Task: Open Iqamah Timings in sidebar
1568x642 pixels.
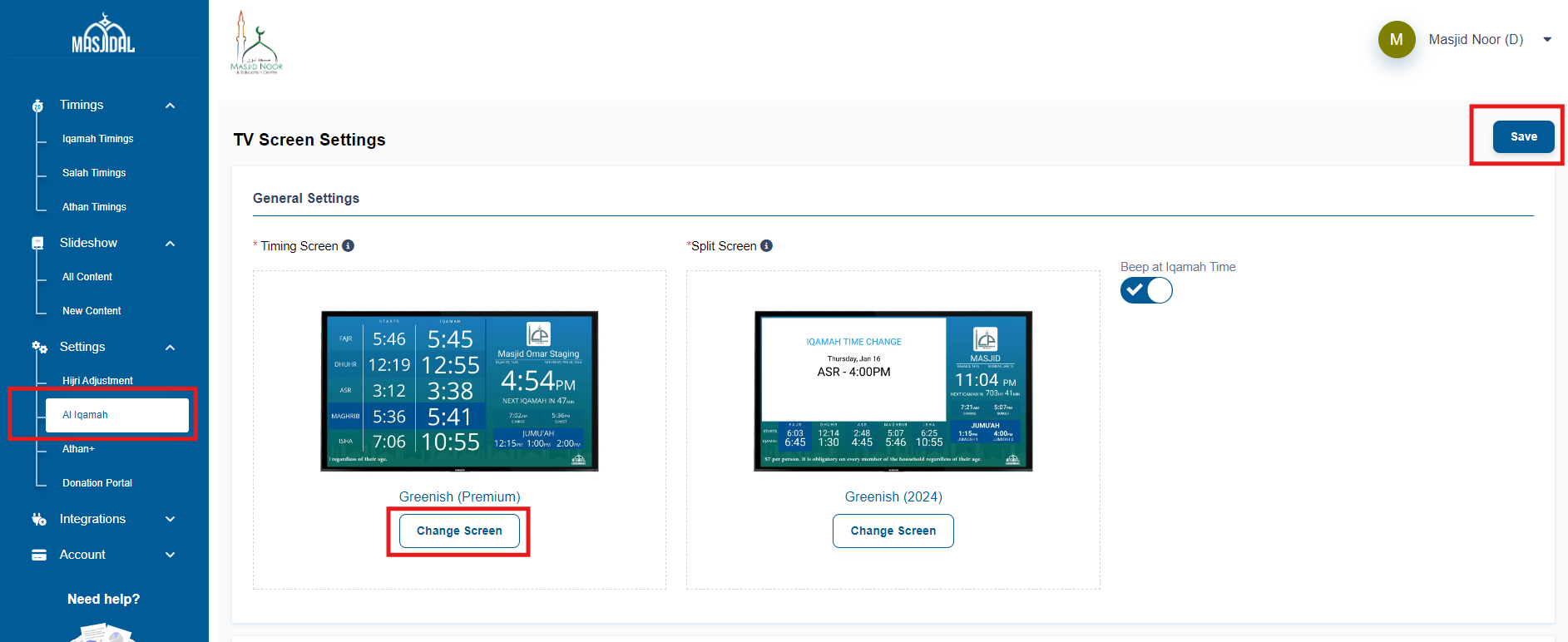Action: point(97,139)
